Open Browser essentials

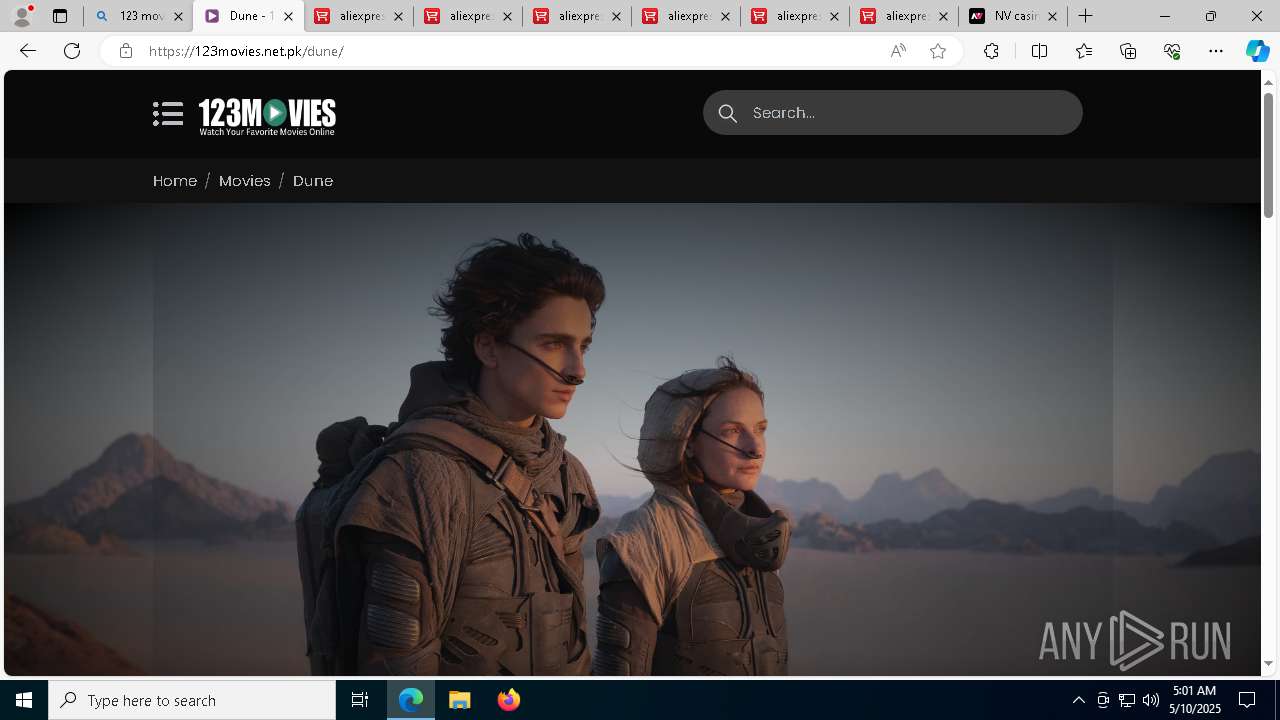coord(1172,51)
